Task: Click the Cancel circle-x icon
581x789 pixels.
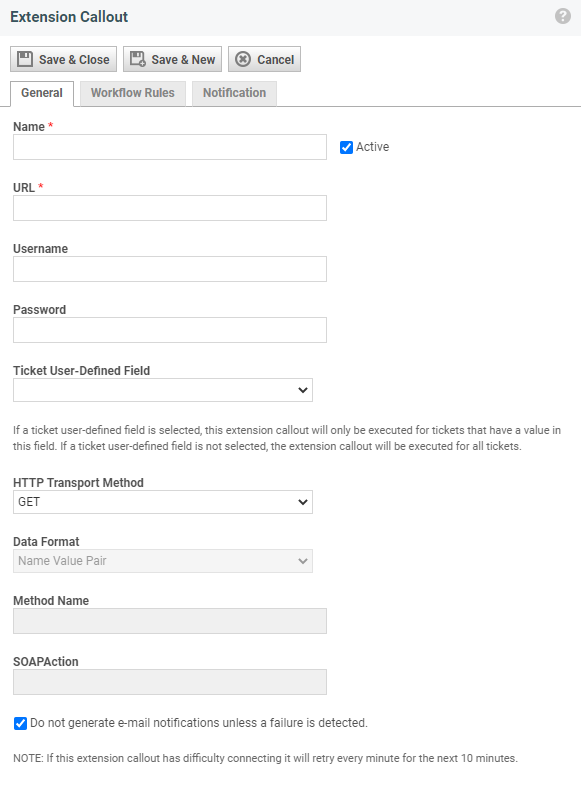Action: tap(243, 59)
